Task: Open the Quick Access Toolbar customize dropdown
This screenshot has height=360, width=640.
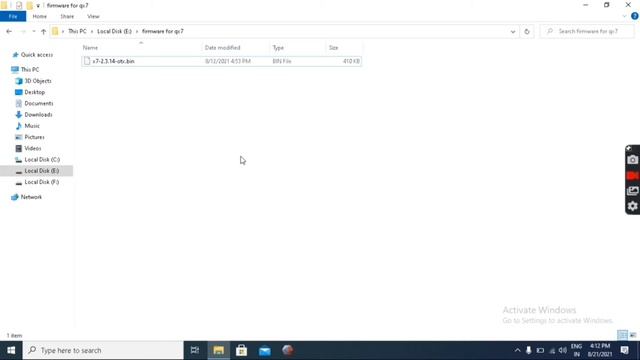Action: (x=38, y=6)
